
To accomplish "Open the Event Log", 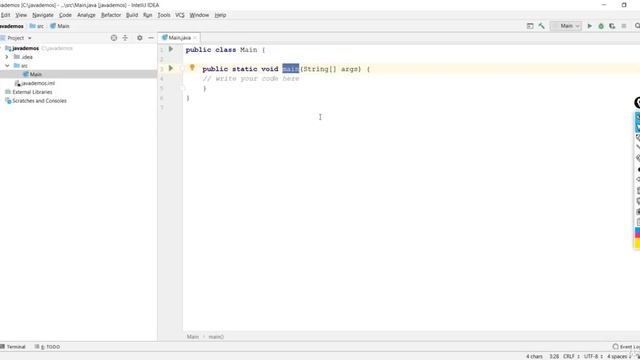I will 627,347.
